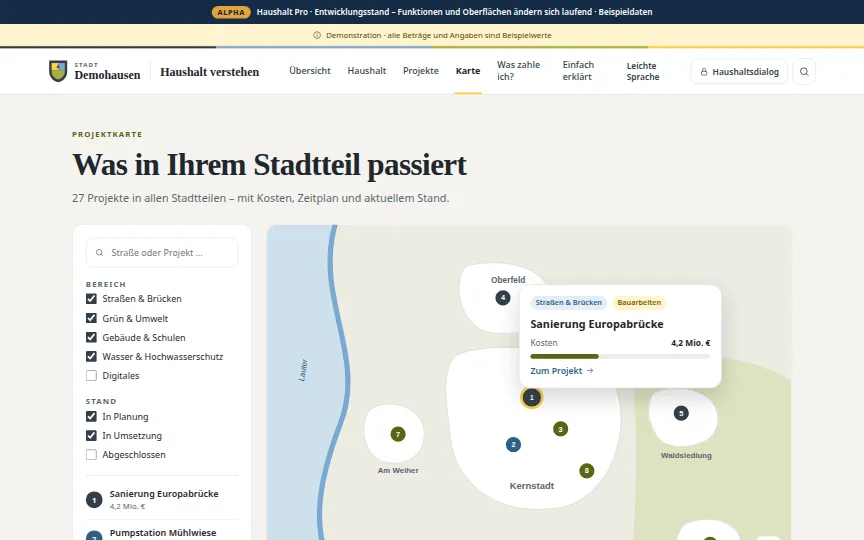Open the Haushaltsdialog button
Screen dimensions: 864x540
pyautogui.click(x=739, y=72)
